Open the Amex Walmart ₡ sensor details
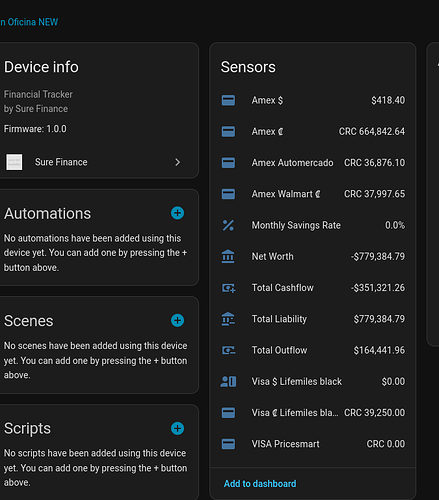 tap(313, 194)
